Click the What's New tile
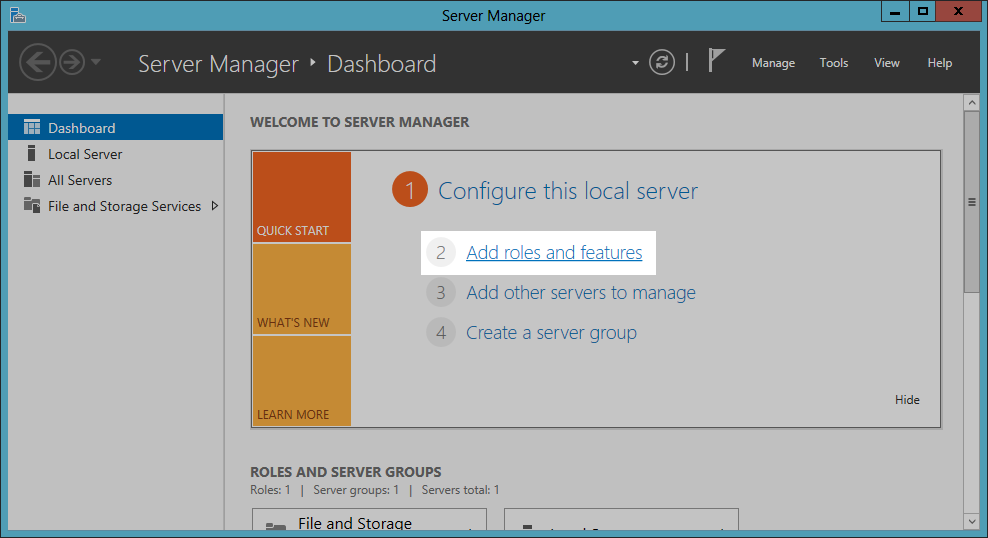This screenshot has width=988, height=538. coord(302,289)
